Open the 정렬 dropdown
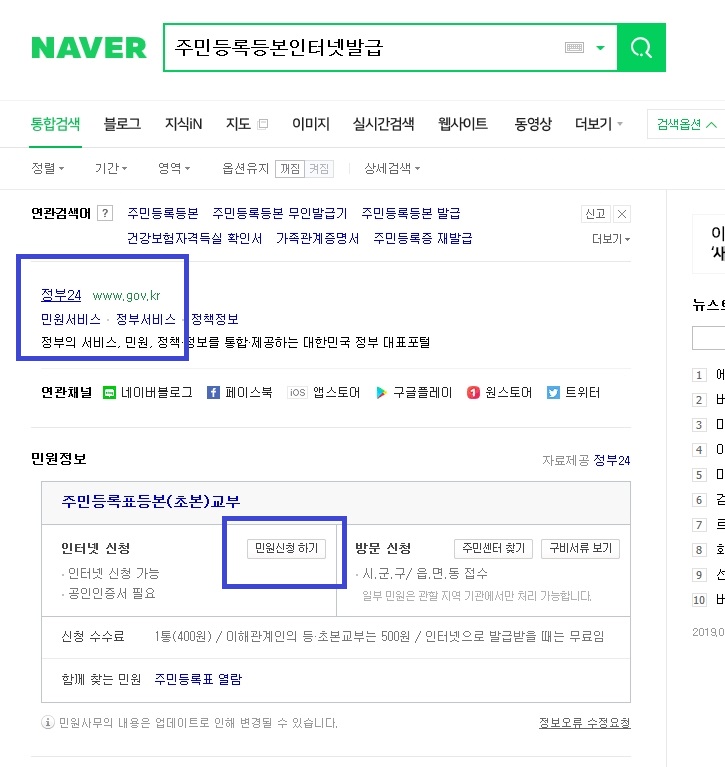The image size is (725, 767). pyautogui.click(x=47, y=168)
